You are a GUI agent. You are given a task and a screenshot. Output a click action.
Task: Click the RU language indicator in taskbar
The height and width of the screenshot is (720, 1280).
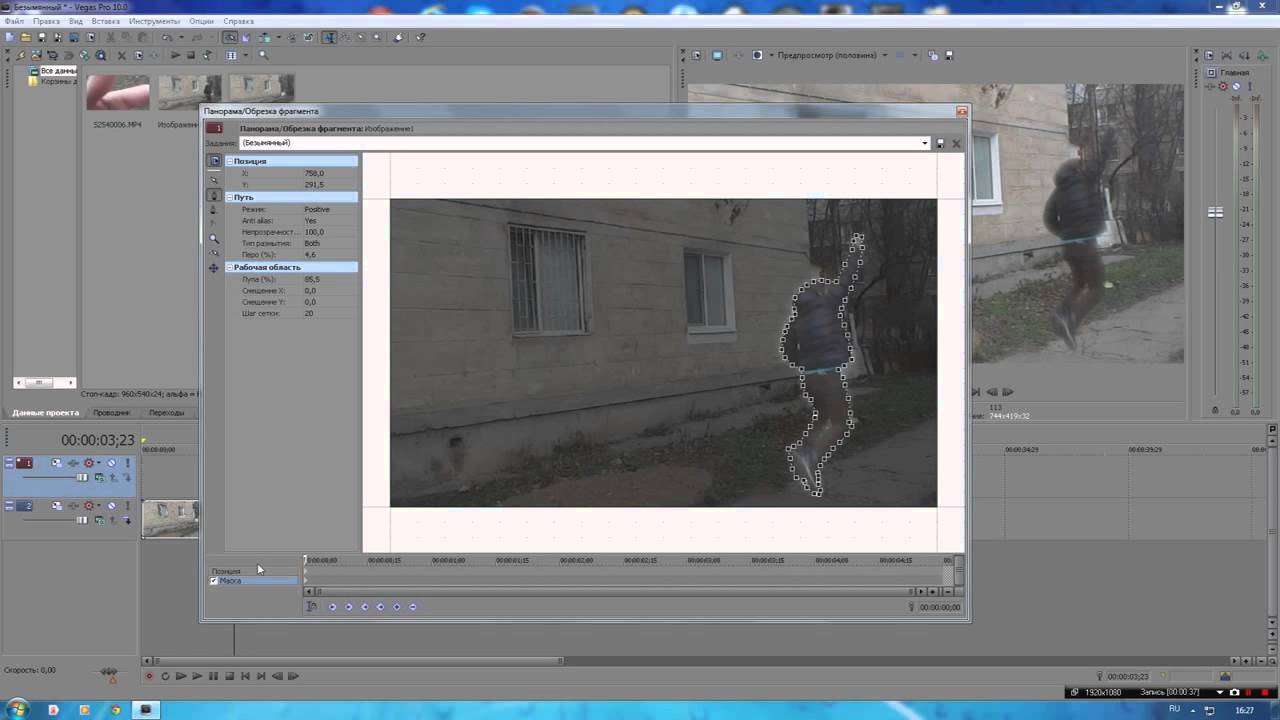click(x=1174, y=709)
